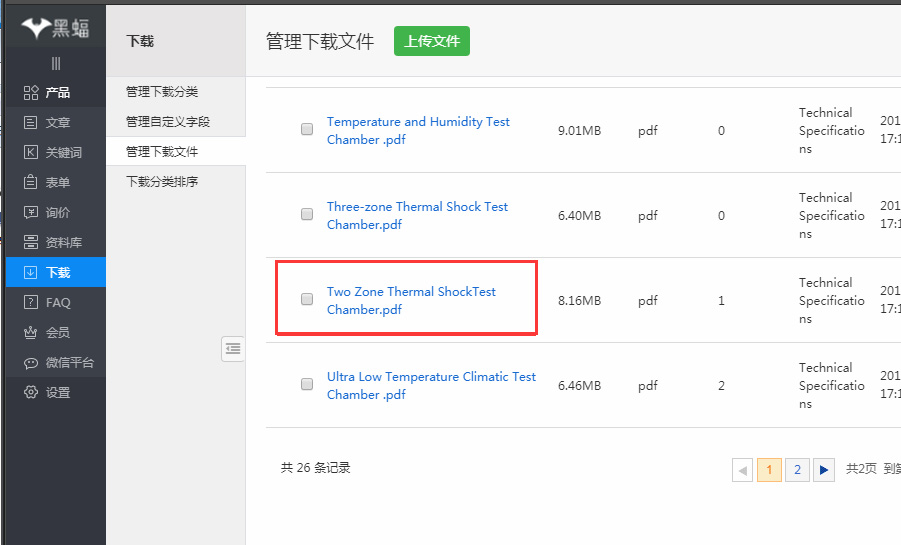Click the 关键词 K icon
This screenshot has height=545, width=901.
[31, 153]
